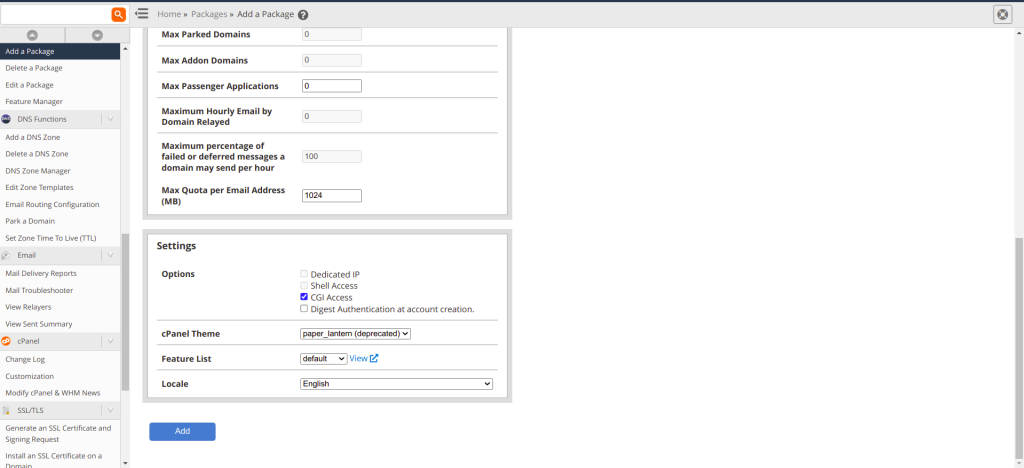Enable Digest Authentication at account creation
This screenshot has height=468, width=1024.
[x=304, y=309]
